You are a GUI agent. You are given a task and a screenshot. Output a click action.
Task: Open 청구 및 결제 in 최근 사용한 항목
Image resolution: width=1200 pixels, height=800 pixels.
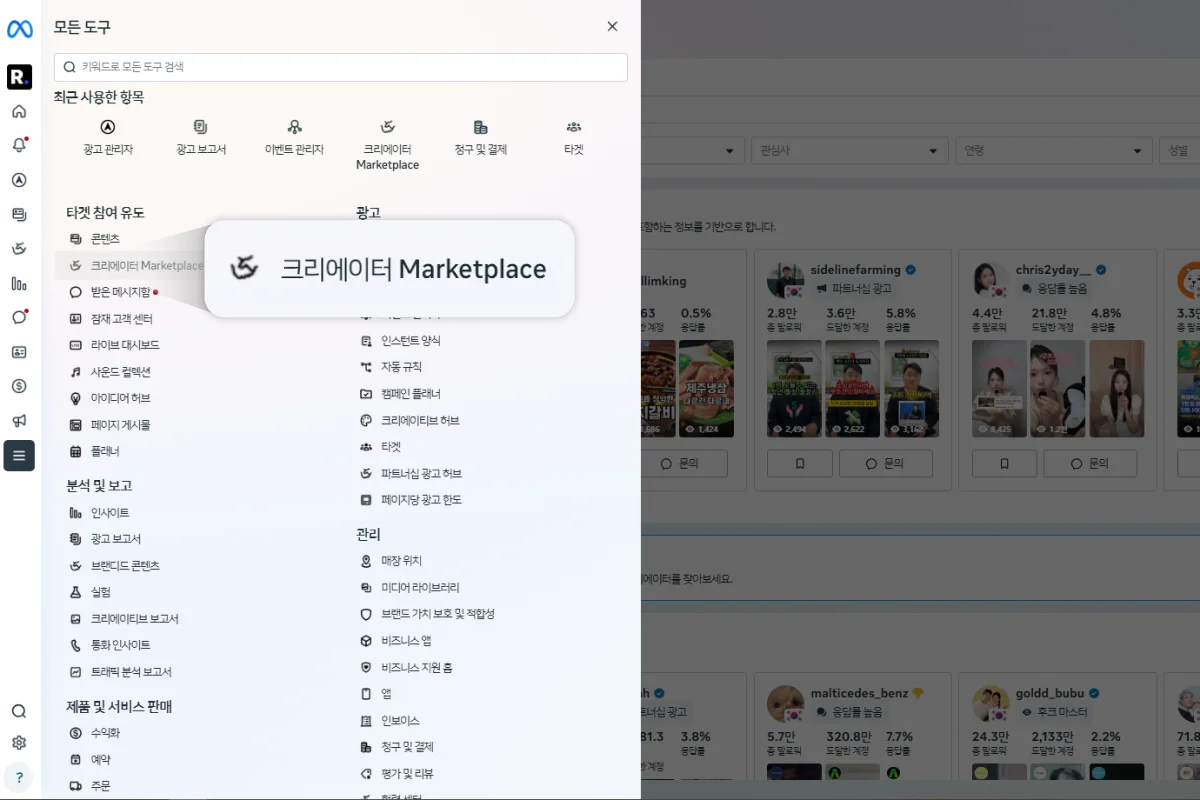tap(481, 138)
